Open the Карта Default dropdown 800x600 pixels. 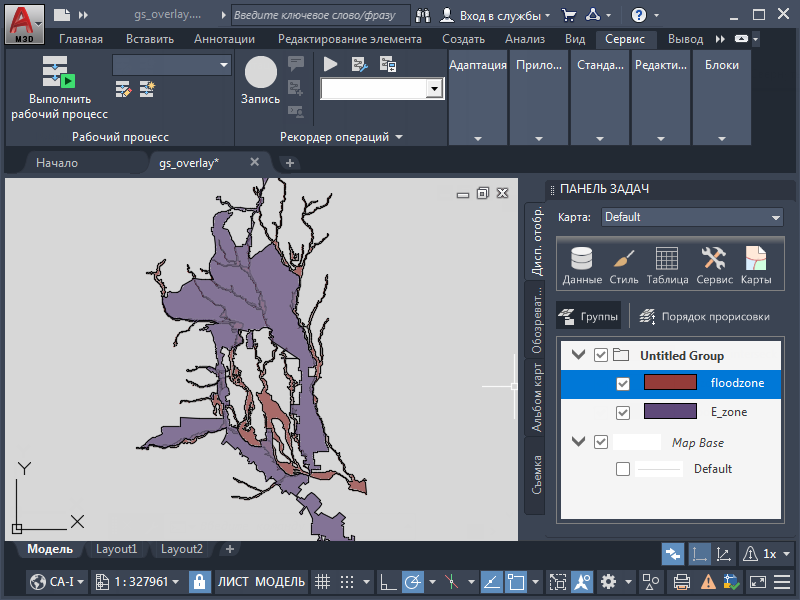(692, 217)
